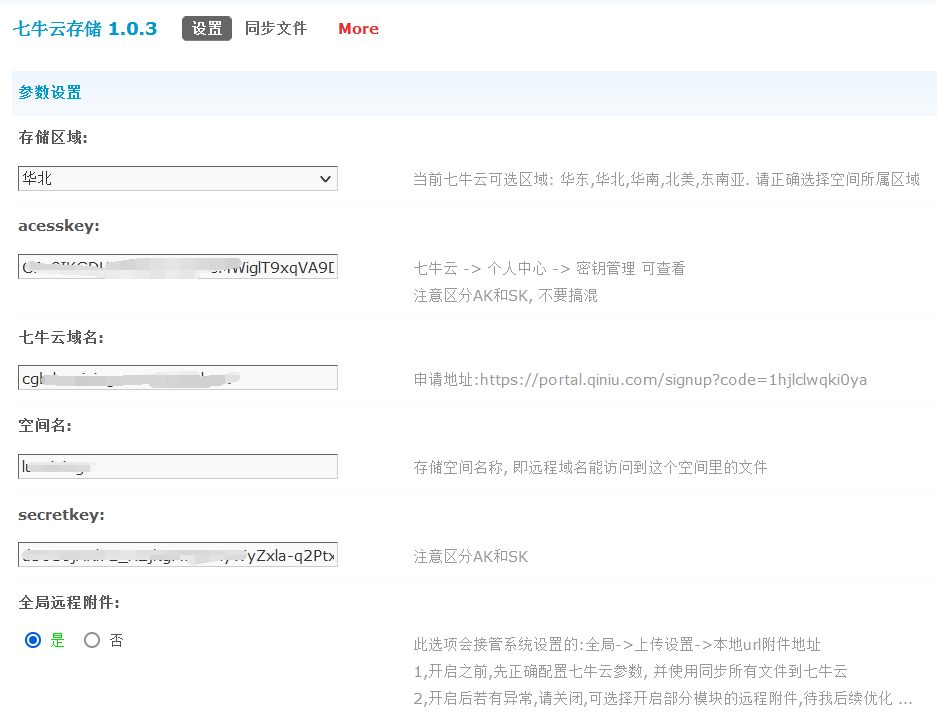
Task: Select 是 for 全局远程附件
Action: (x=33, y=640)
